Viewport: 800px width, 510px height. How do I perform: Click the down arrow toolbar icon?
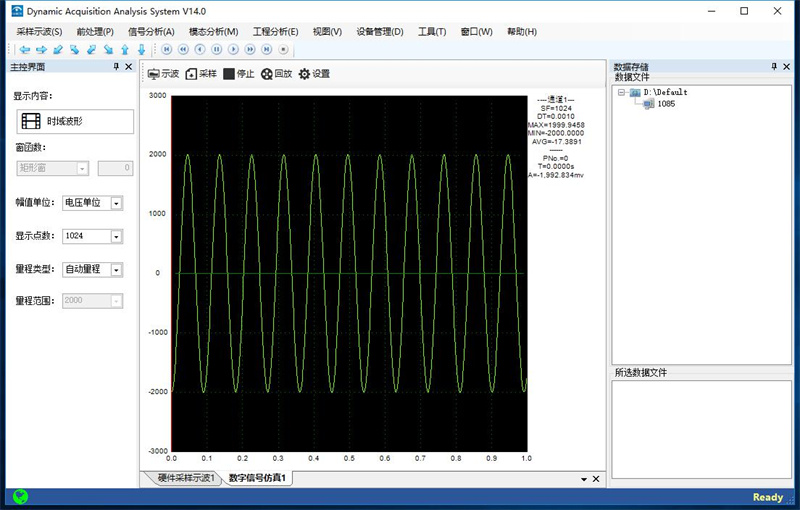pyautogui.click(x=141, y=49)
